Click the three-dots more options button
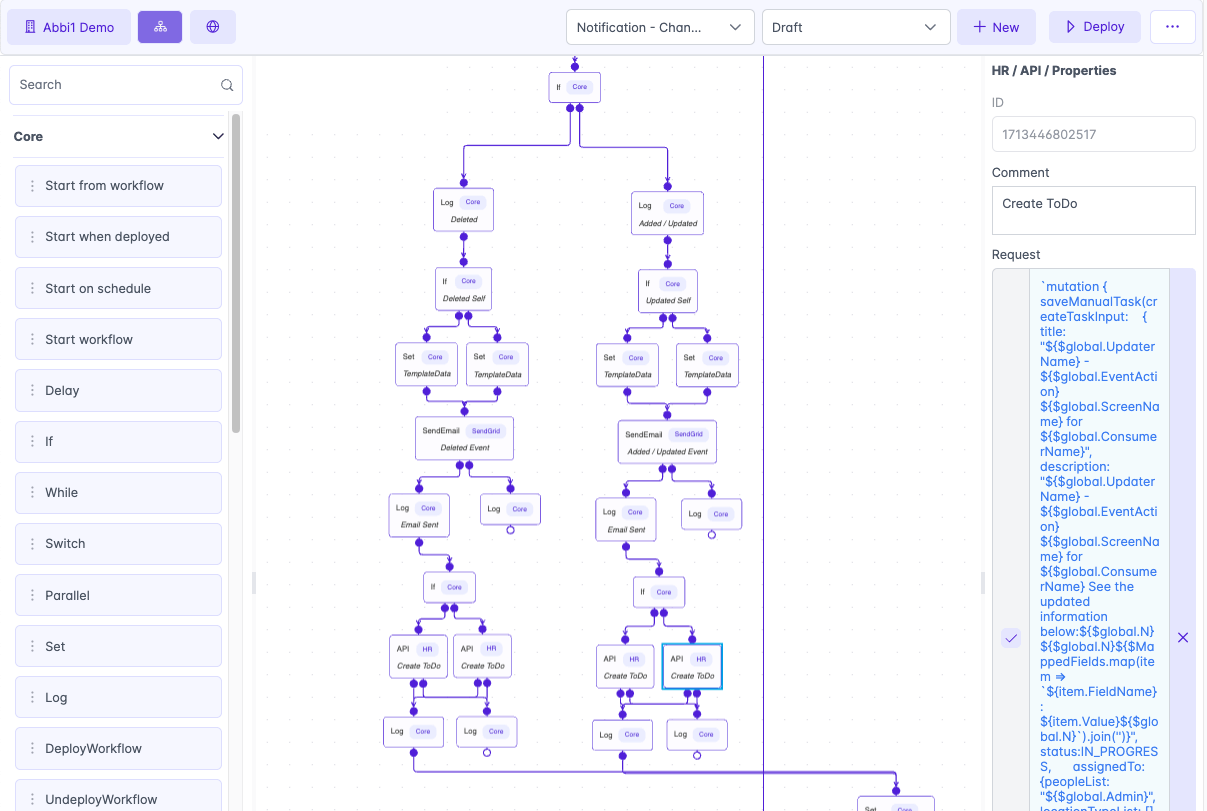 [x=1172, y=27]
